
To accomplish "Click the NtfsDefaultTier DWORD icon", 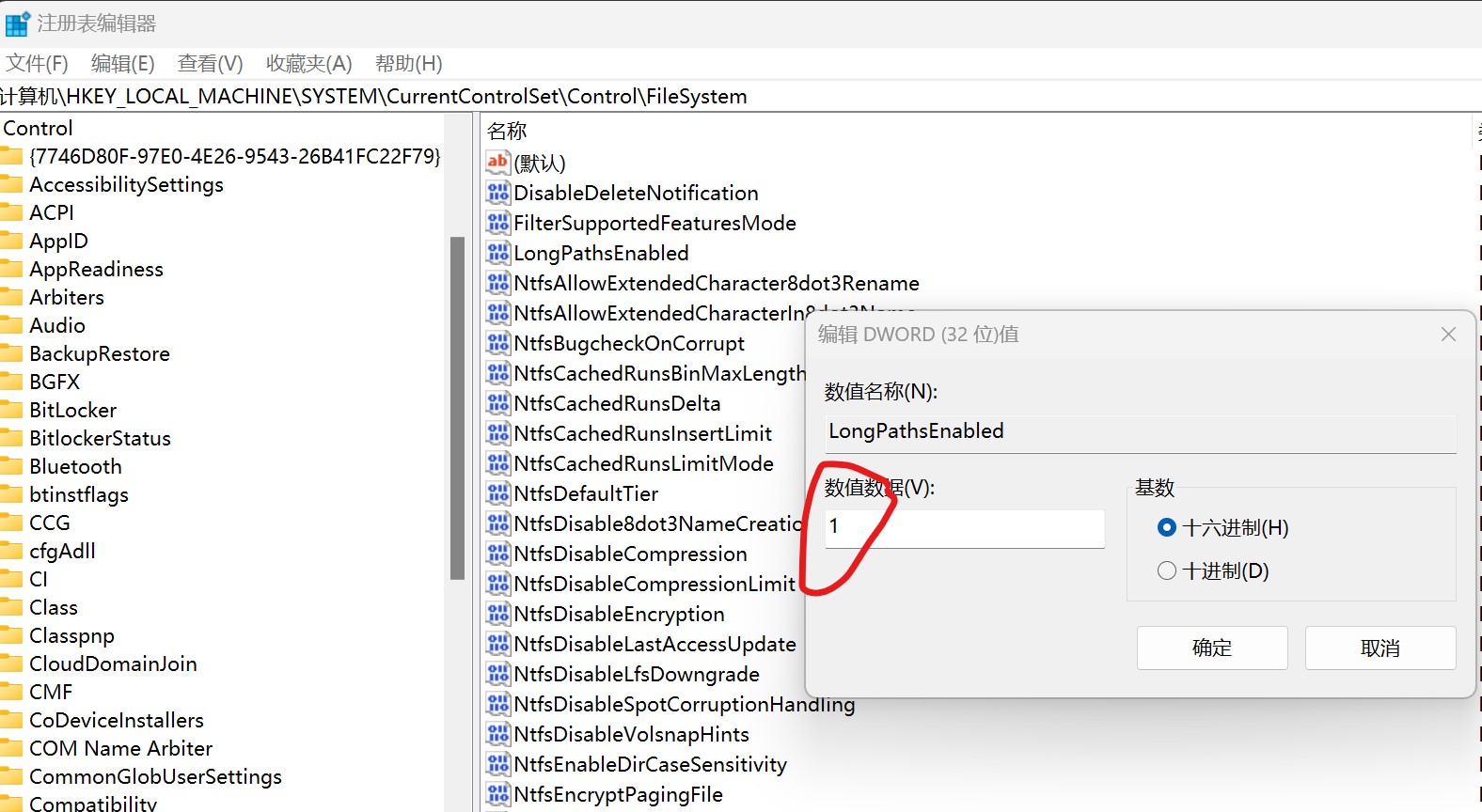I will coord(497,493).
